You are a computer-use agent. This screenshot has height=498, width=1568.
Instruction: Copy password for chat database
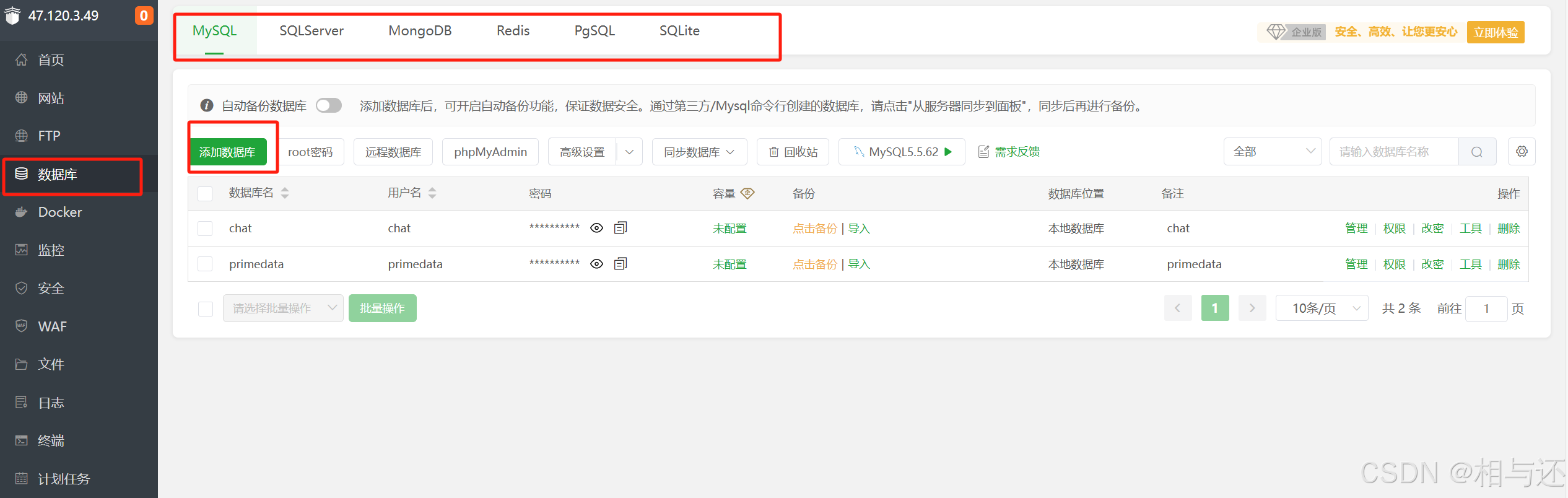pos(621,228)
